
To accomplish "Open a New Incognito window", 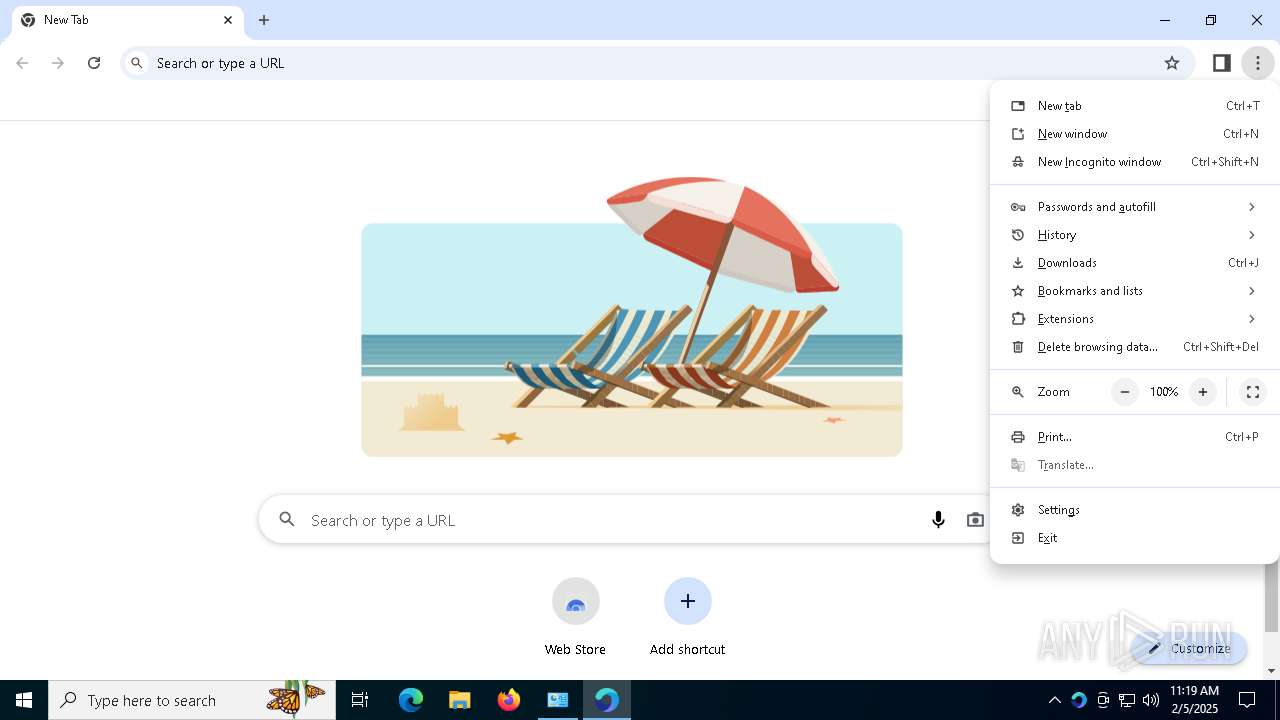I will click(x=1134, y=162).
